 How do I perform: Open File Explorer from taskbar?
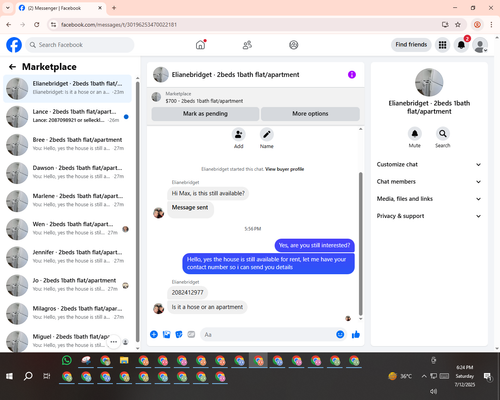pyautogui.click(x=124, y=360)
